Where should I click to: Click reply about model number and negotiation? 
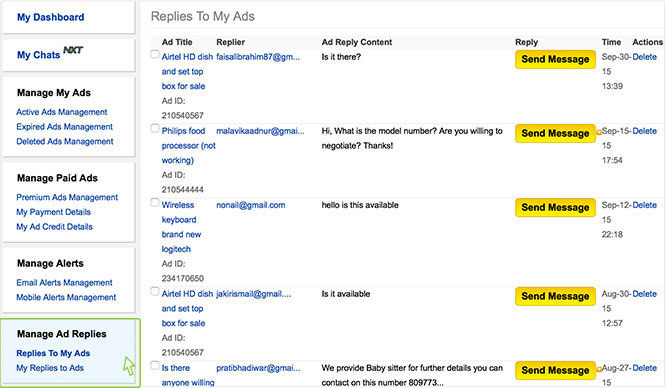click(412, 138)
